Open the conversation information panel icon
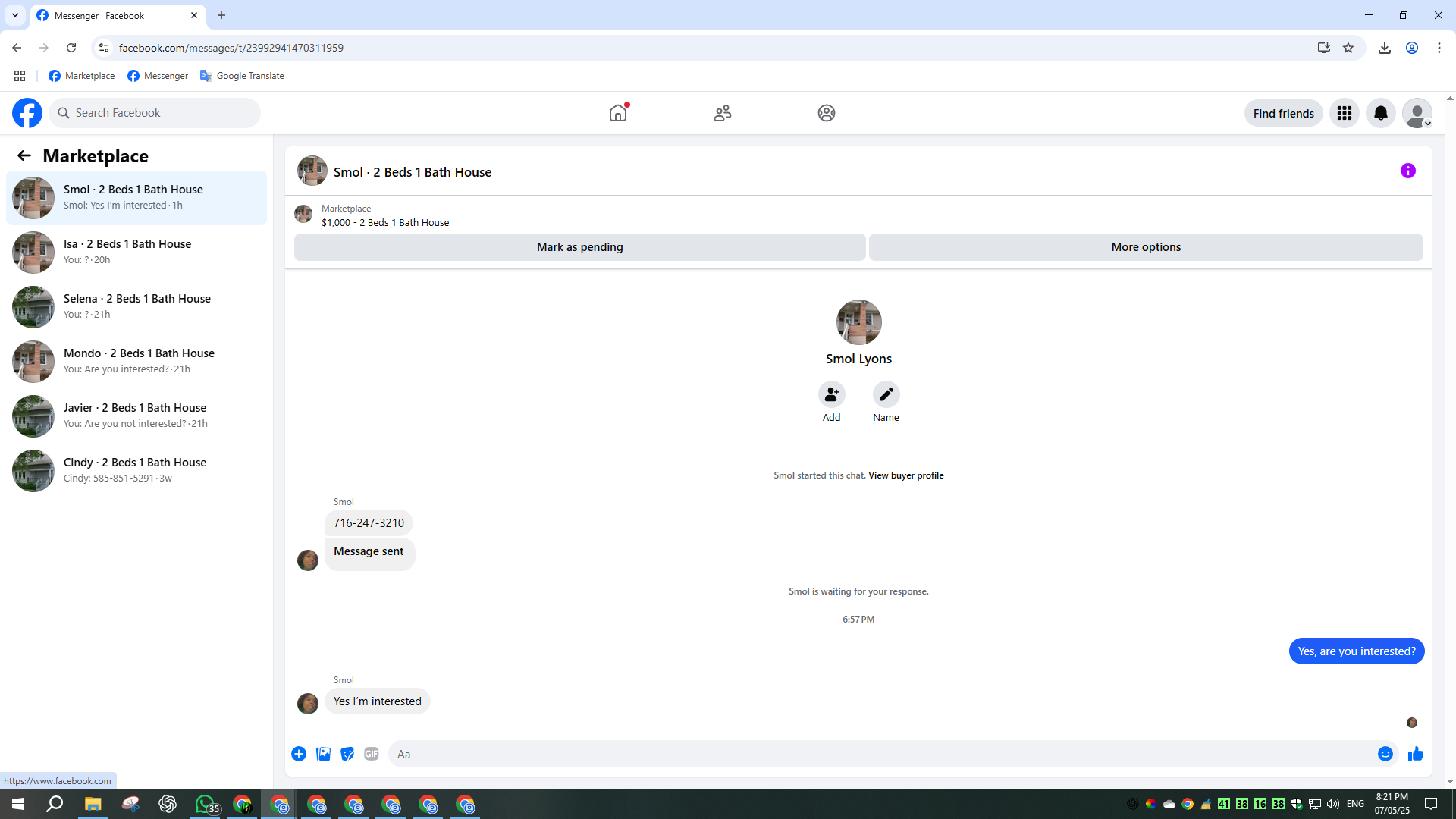 coord(1407,171)
